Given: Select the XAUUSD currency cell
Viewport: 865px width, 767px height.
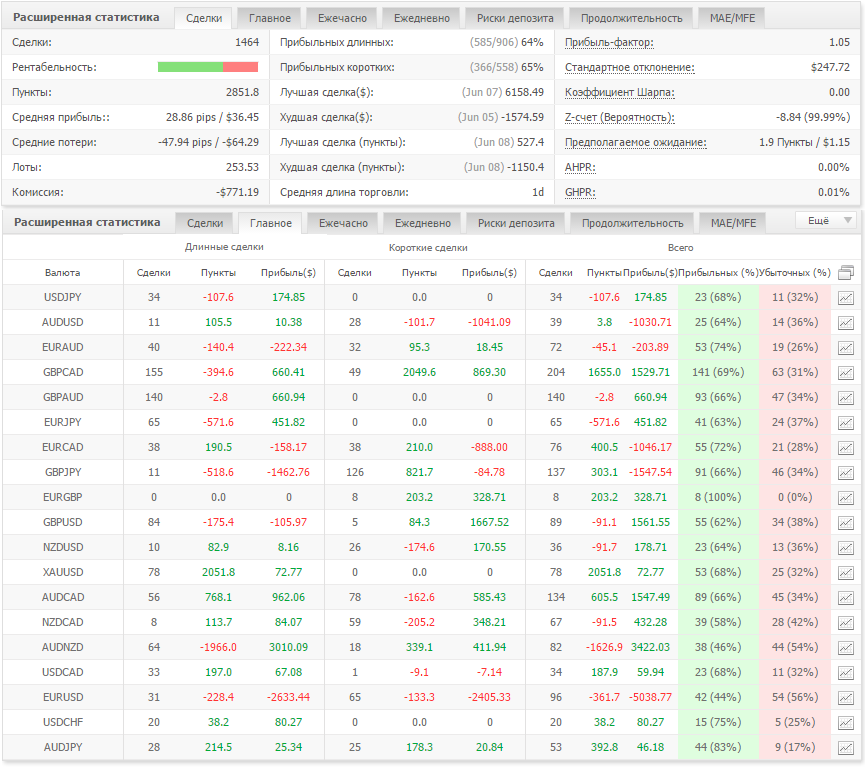Looking at the screenshot, I should 63,572.
